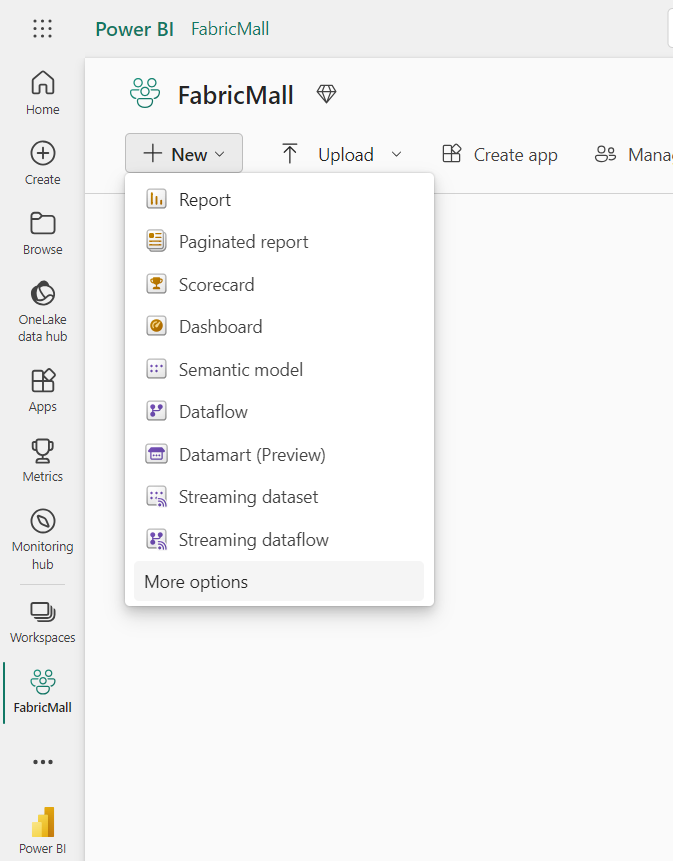Create a new Dashboard
The height and width of the screenshot is (861, 673).
(279, 327)
